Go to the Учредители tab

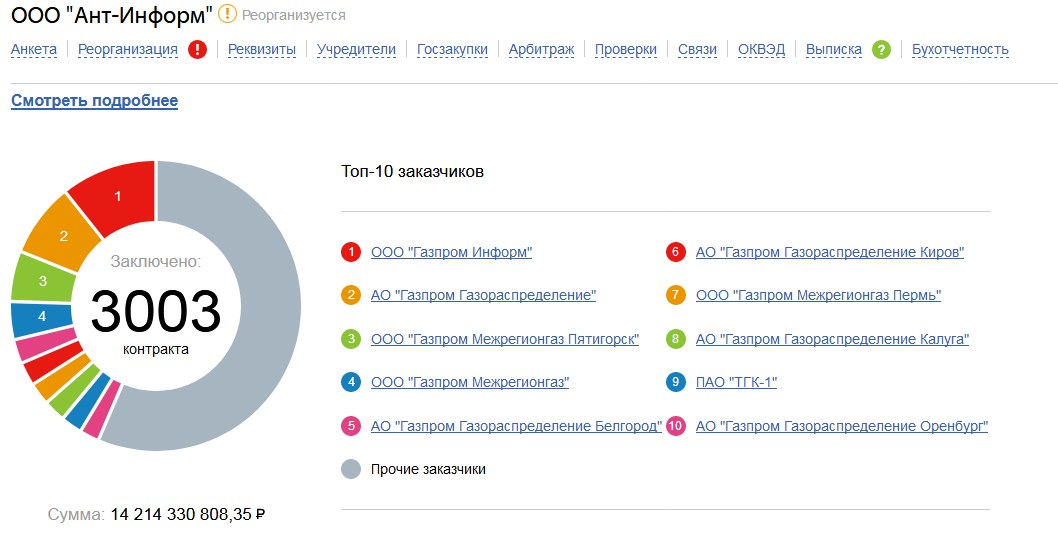356,49
